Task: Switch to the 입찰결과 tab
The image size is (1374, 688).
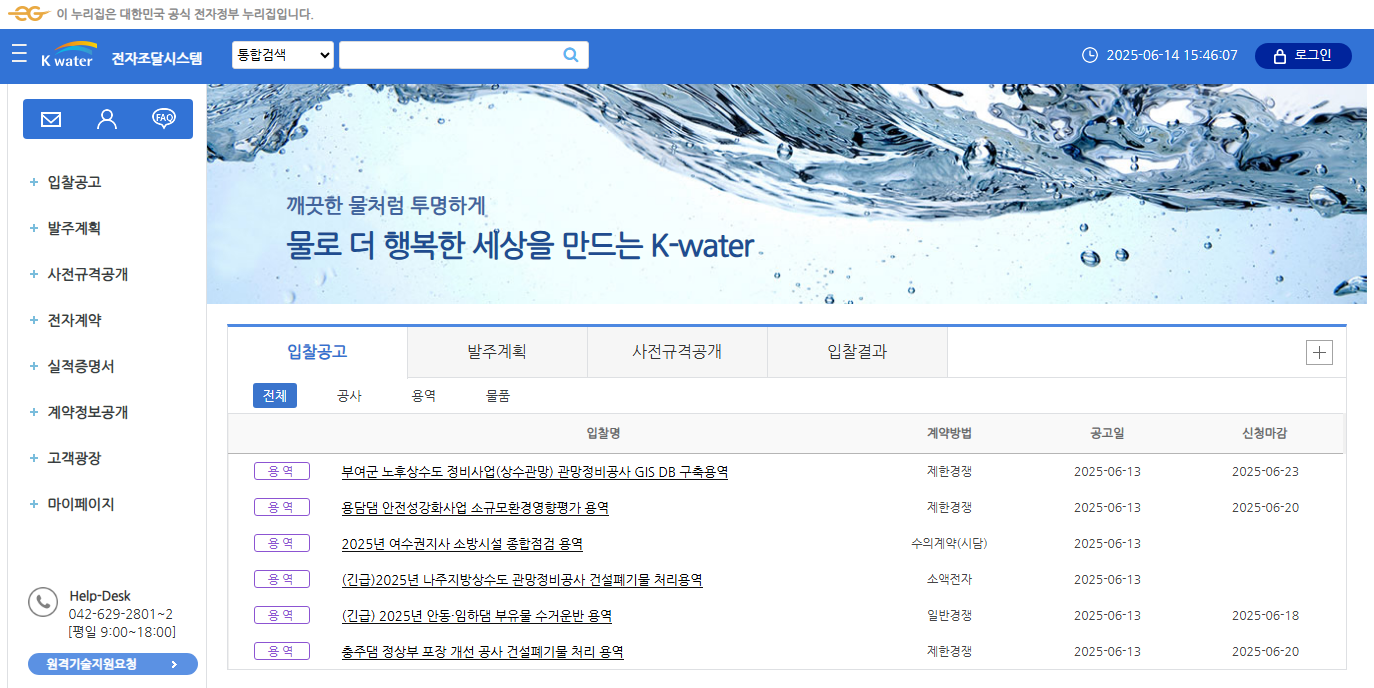Action: tap(857, 352)
